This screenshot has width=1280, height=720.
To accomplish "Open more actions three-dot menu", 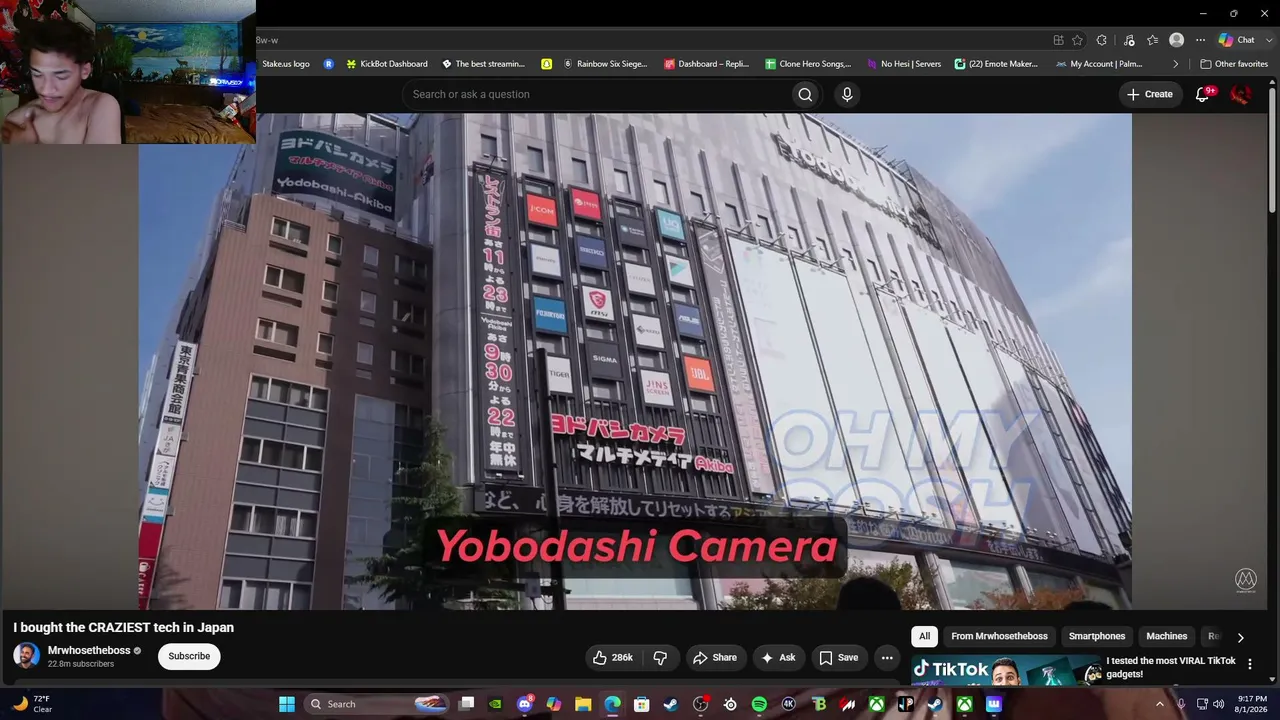I will pos(887,657).
